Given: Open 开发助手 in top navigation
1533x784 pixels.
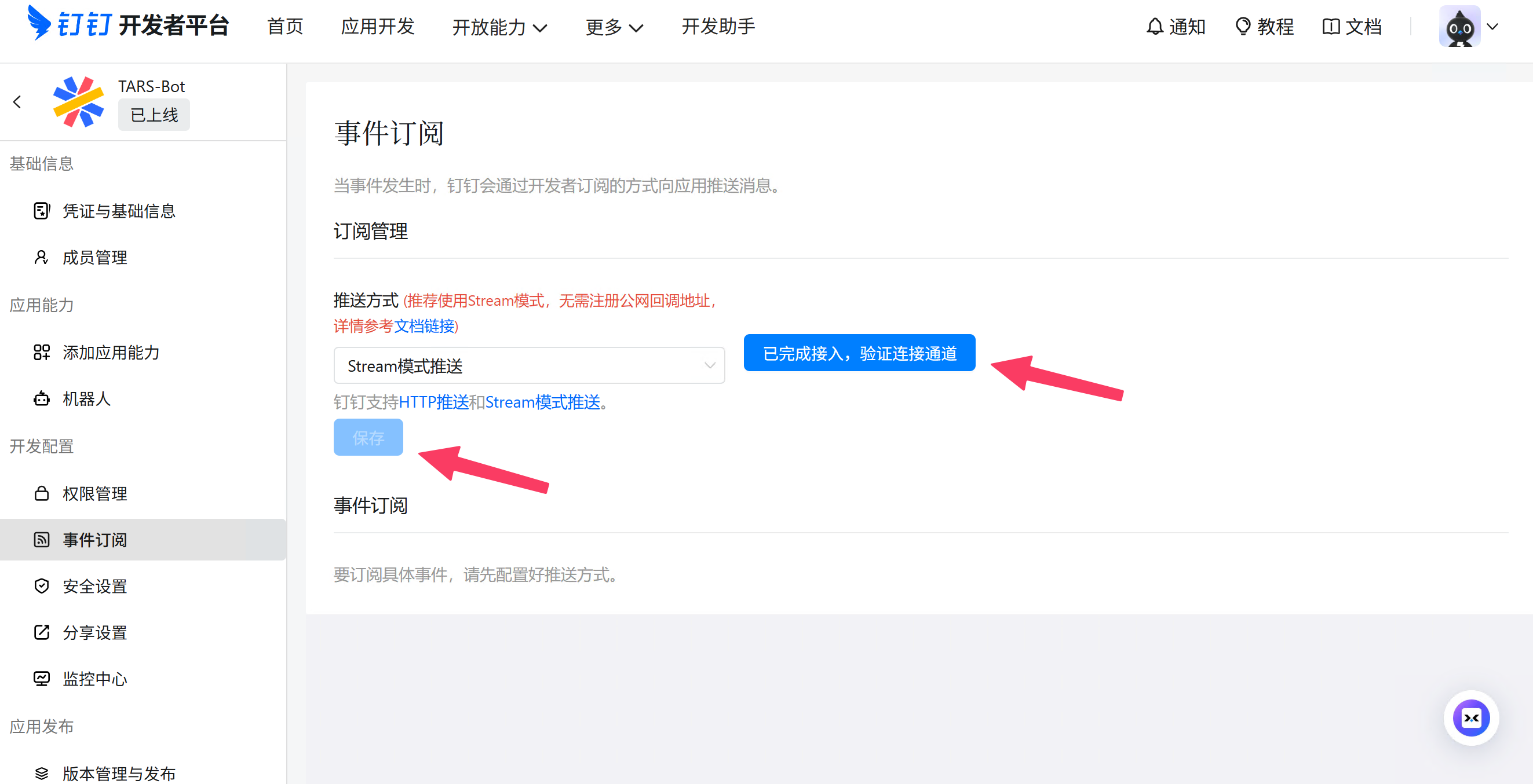Looking at the screenshot, I should click(718, 27).
